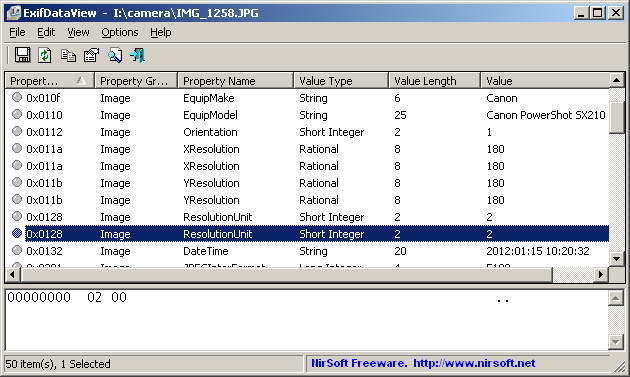Click the circle icon of row 0x0112
Viewport: 630px width, 377px height.
tap(16, 131)
